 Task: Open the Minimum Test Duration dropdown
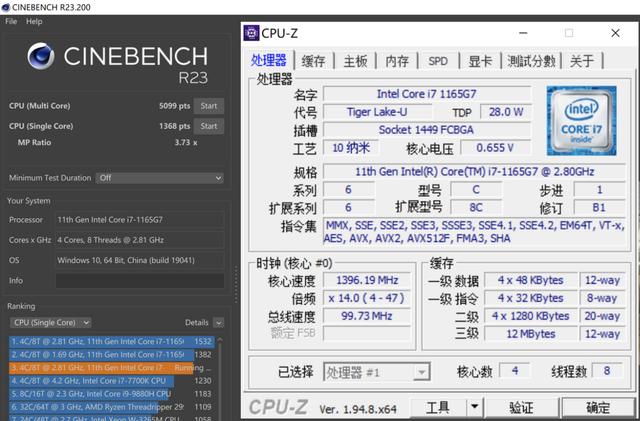160,178
